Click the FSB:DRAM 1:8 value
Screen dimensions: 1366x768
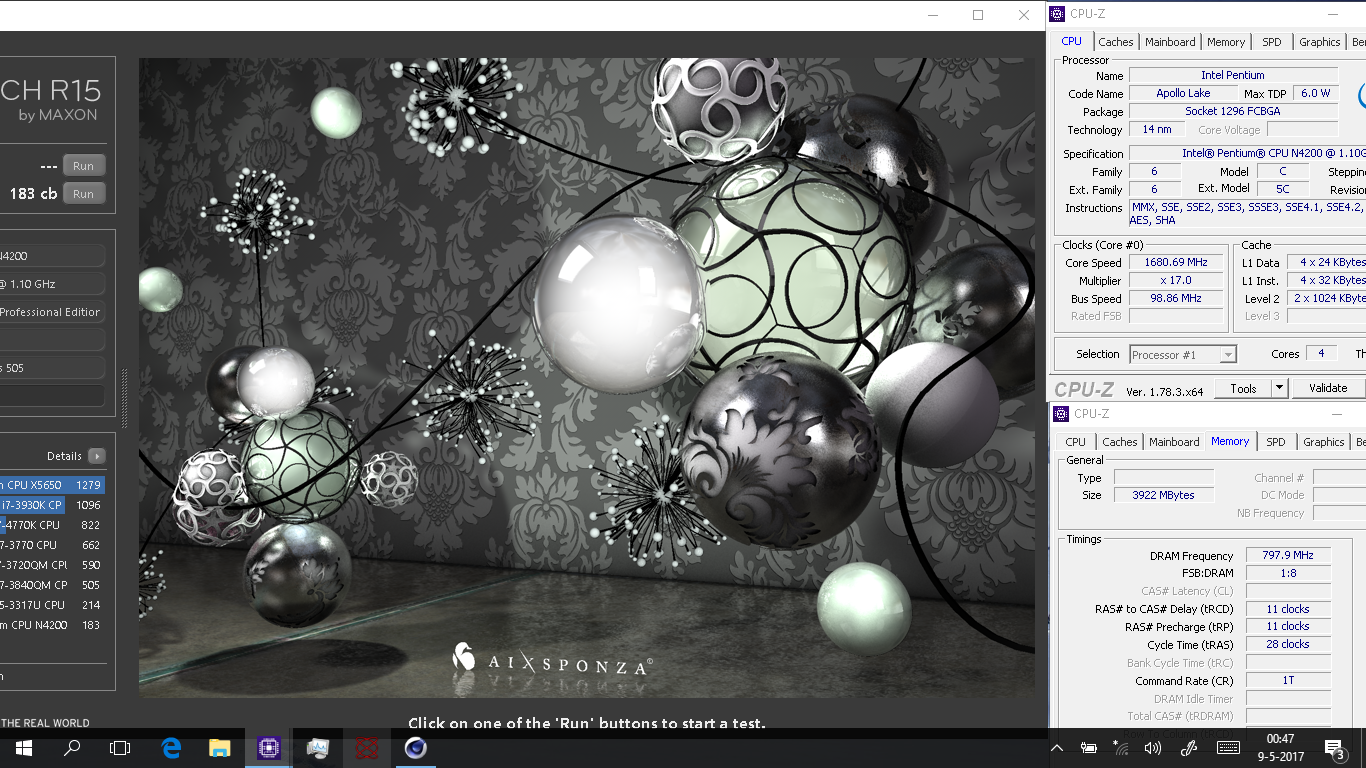pyautogui.click(x=1288, y=573)
